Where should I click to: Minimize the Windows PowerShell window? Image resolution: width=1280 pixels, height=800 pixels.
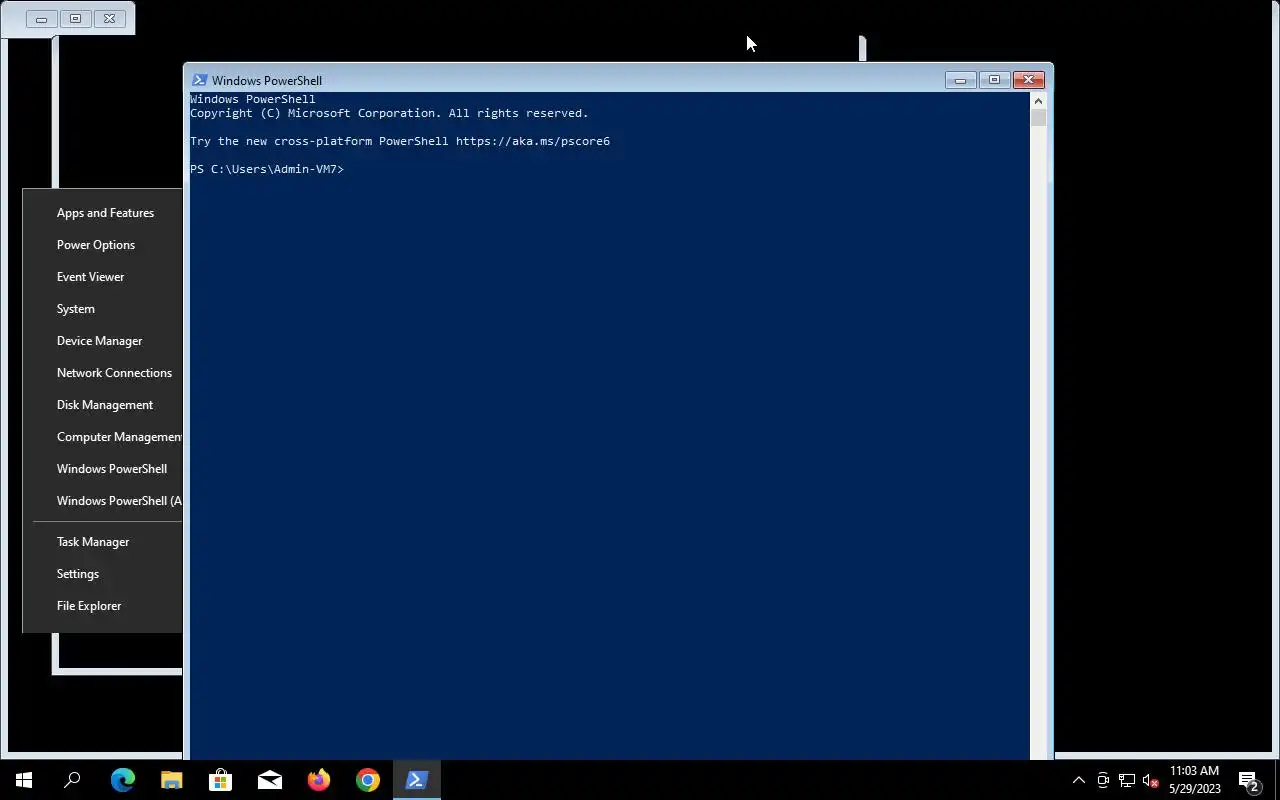960,80
